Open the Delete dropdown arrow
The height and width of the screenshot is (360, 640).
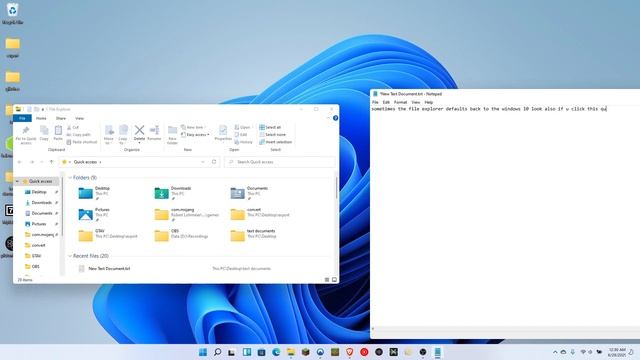tap(139, 143)
